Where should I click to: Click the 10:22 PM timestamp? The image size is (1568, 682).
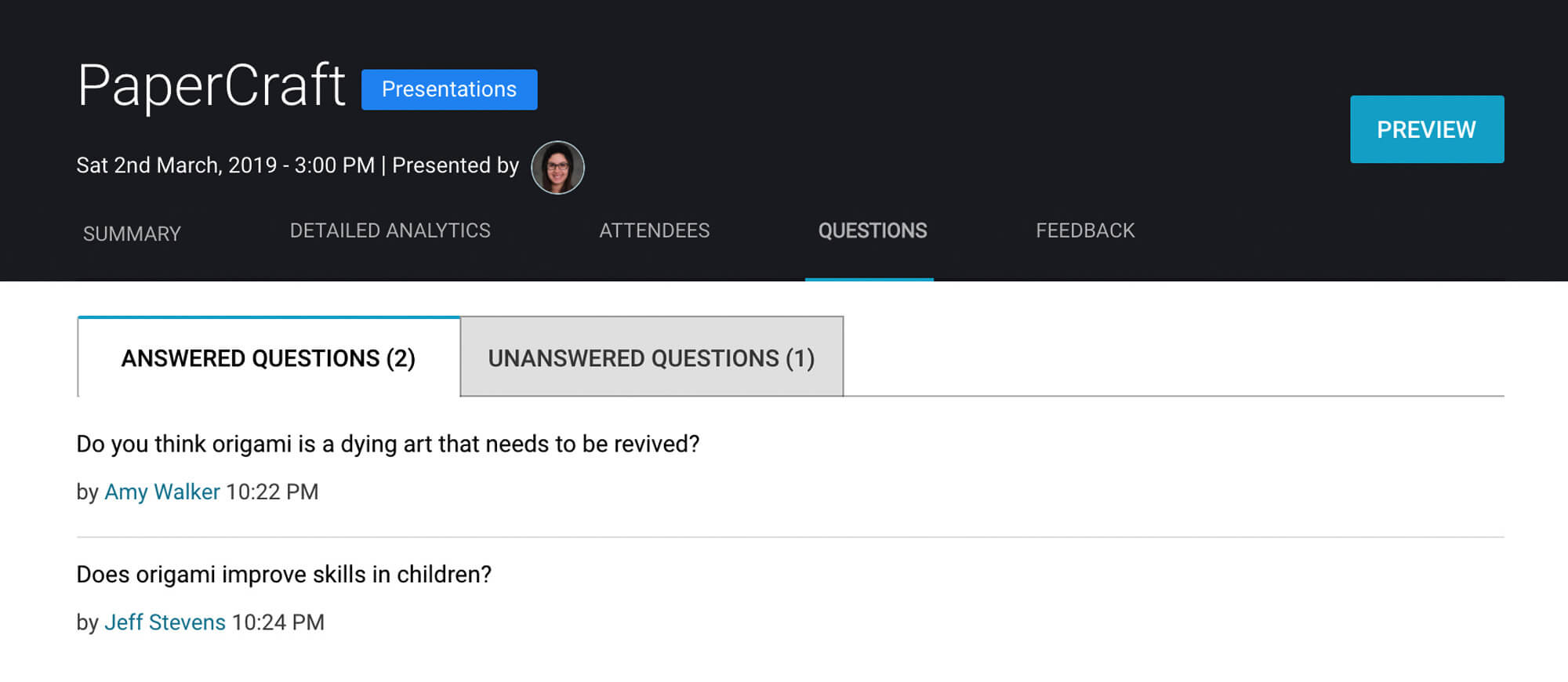coord(272,492)
